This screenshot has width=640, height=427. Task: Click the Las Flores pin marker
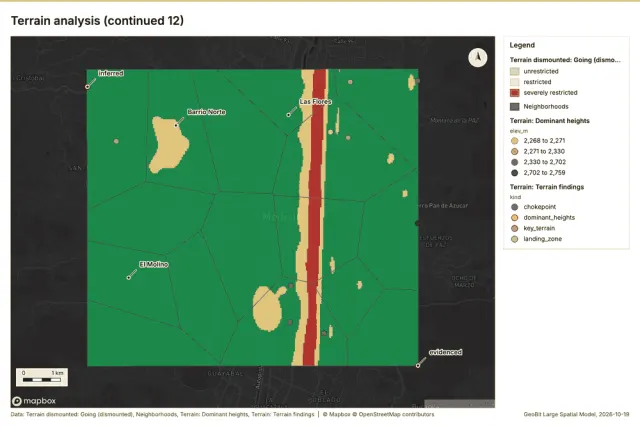(289, 115)
